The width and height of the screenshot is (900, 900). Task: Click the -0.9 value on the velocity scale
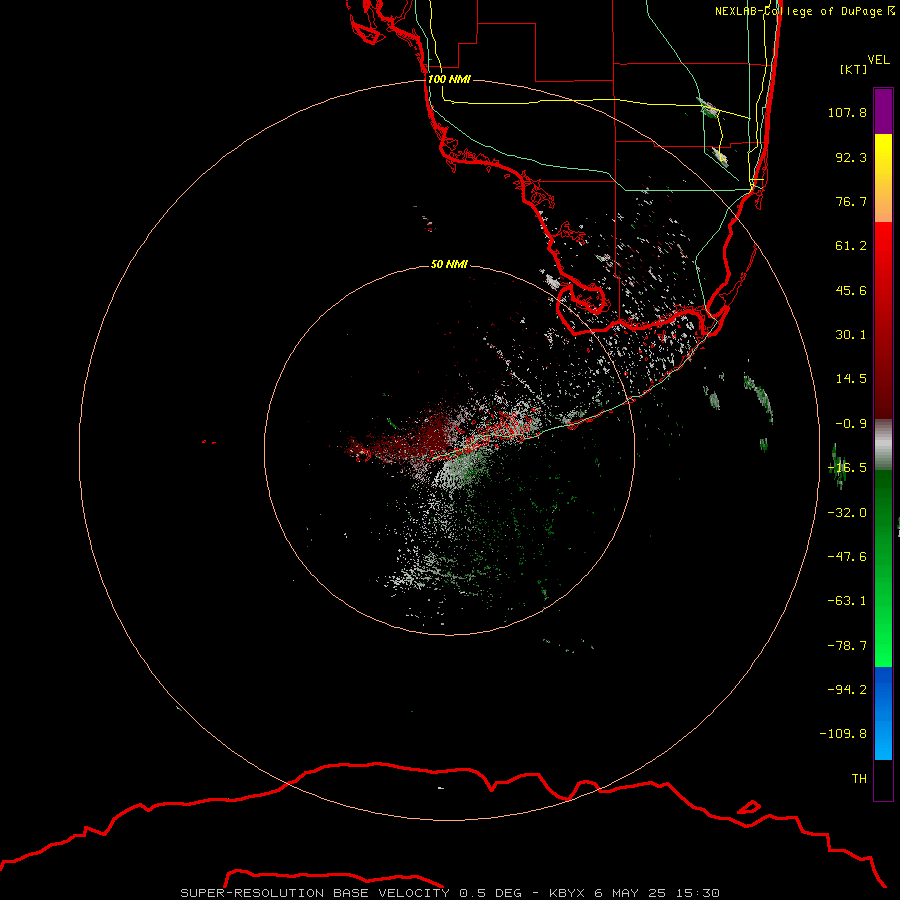point(851,424)
